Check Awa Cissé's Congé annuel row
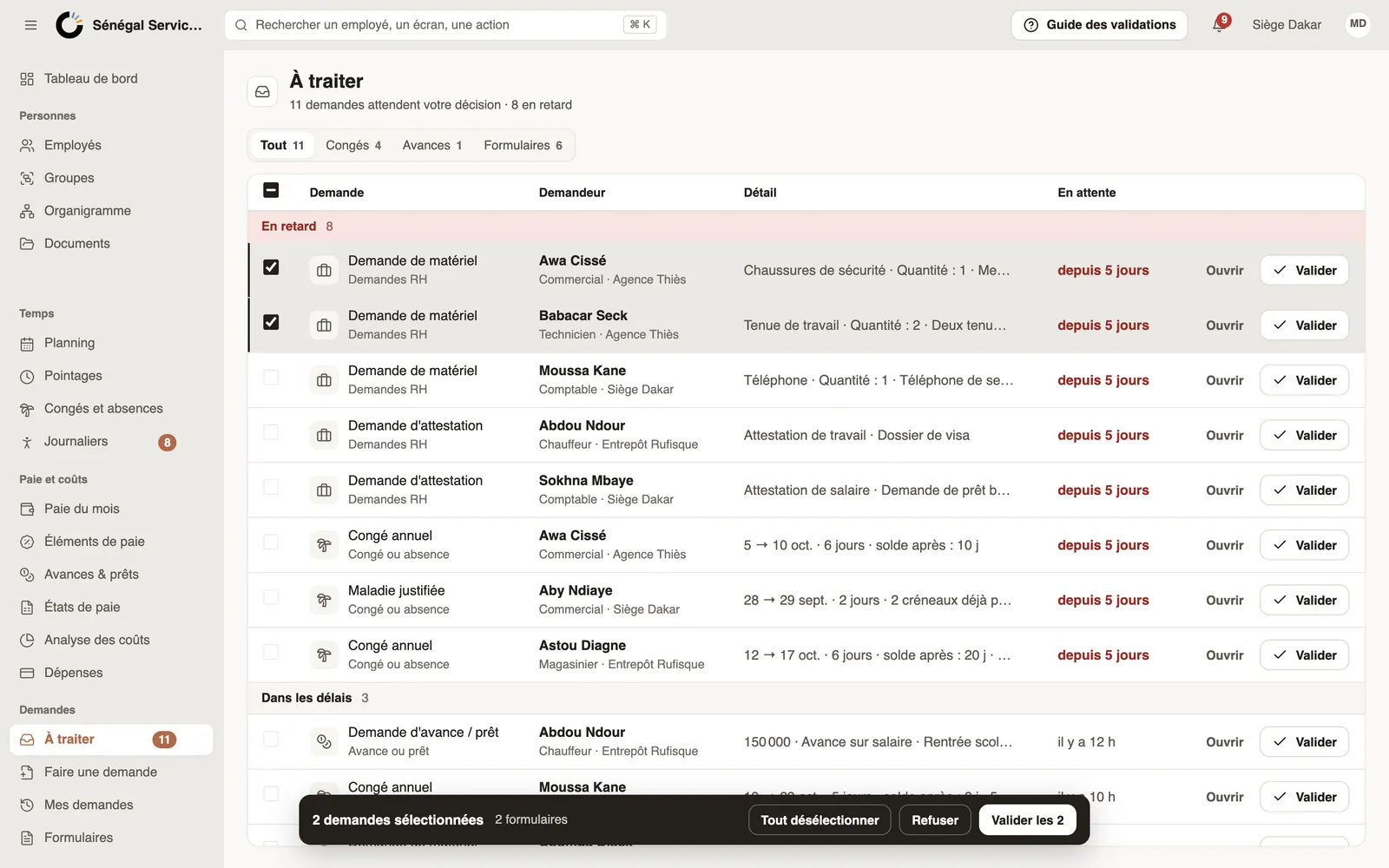This screenshot has height=868, width=1389. click(x=271, y=542)
